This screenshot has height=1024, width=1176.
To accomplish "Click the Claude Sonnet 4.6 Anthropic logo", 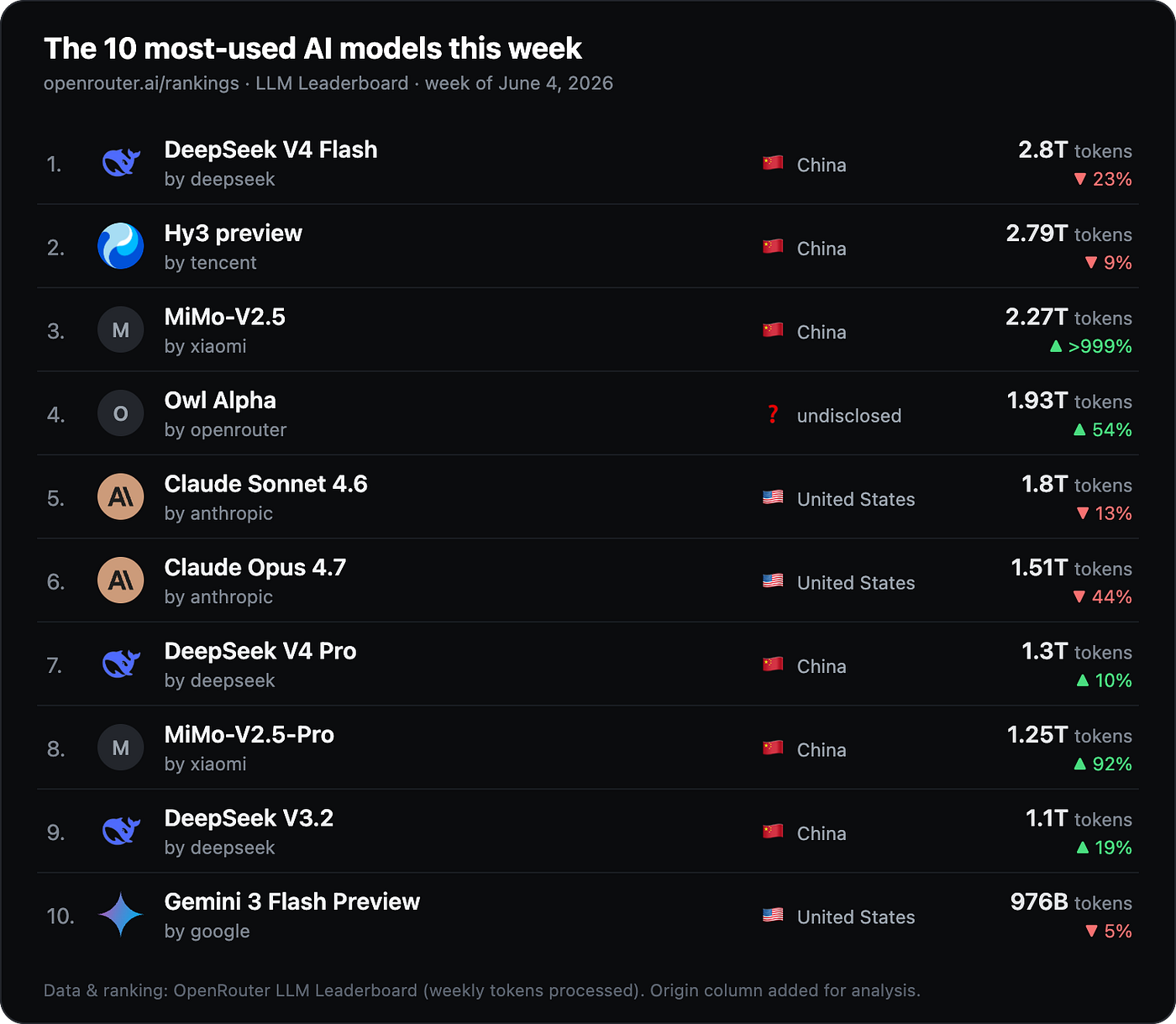I will (x=121, y=497).
